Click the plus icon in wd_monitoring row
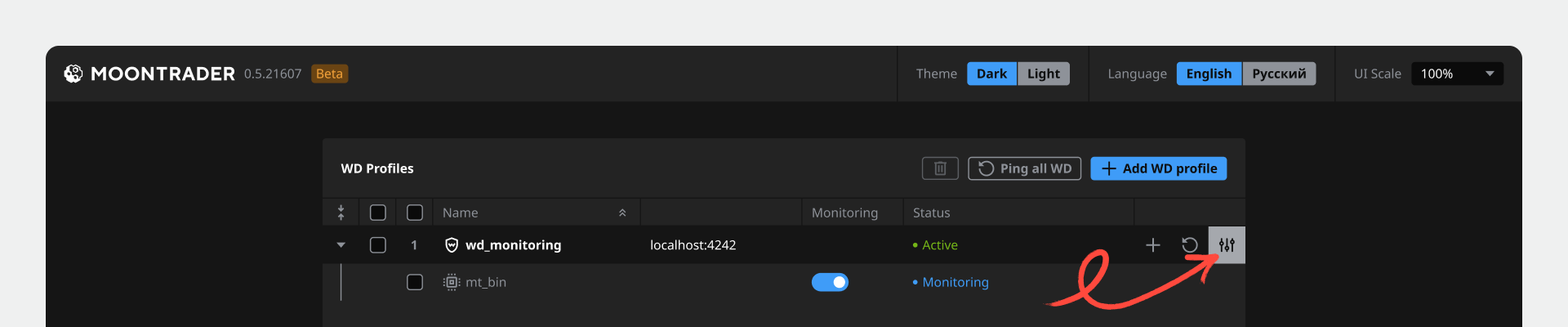This screenshot has width=1568, height=327. (1152, 245)
